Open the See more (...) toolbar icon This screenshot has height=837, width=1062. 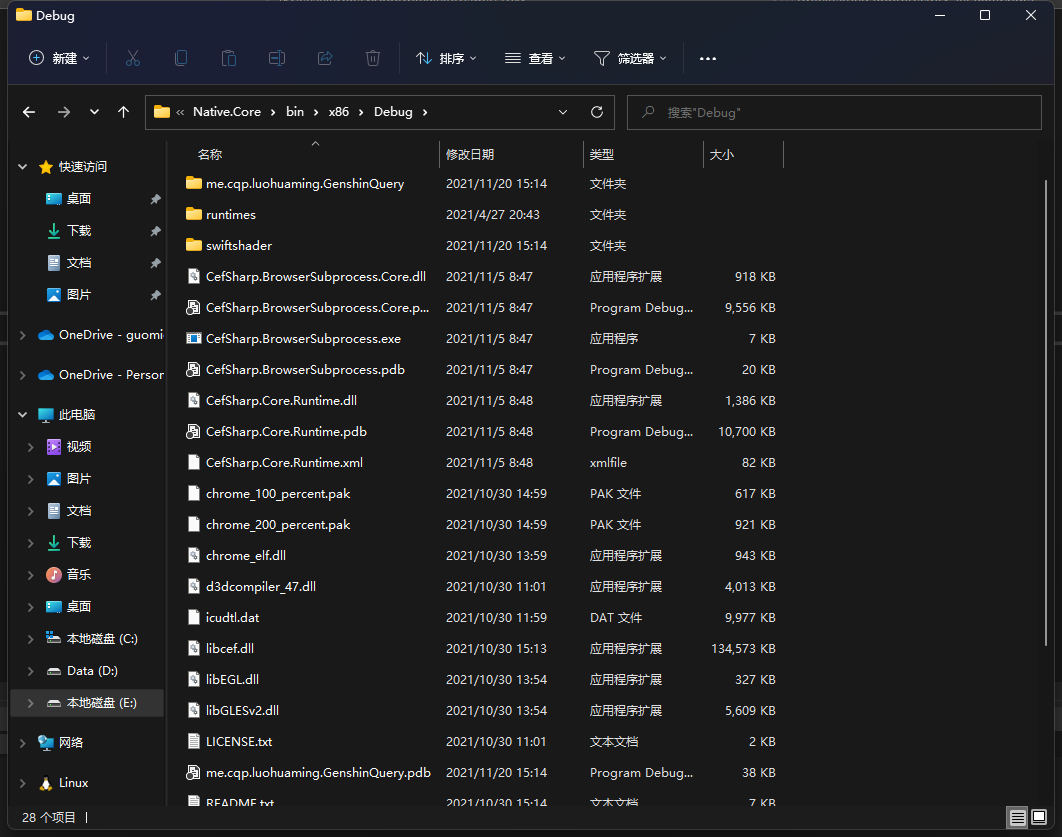click(708, 58)
